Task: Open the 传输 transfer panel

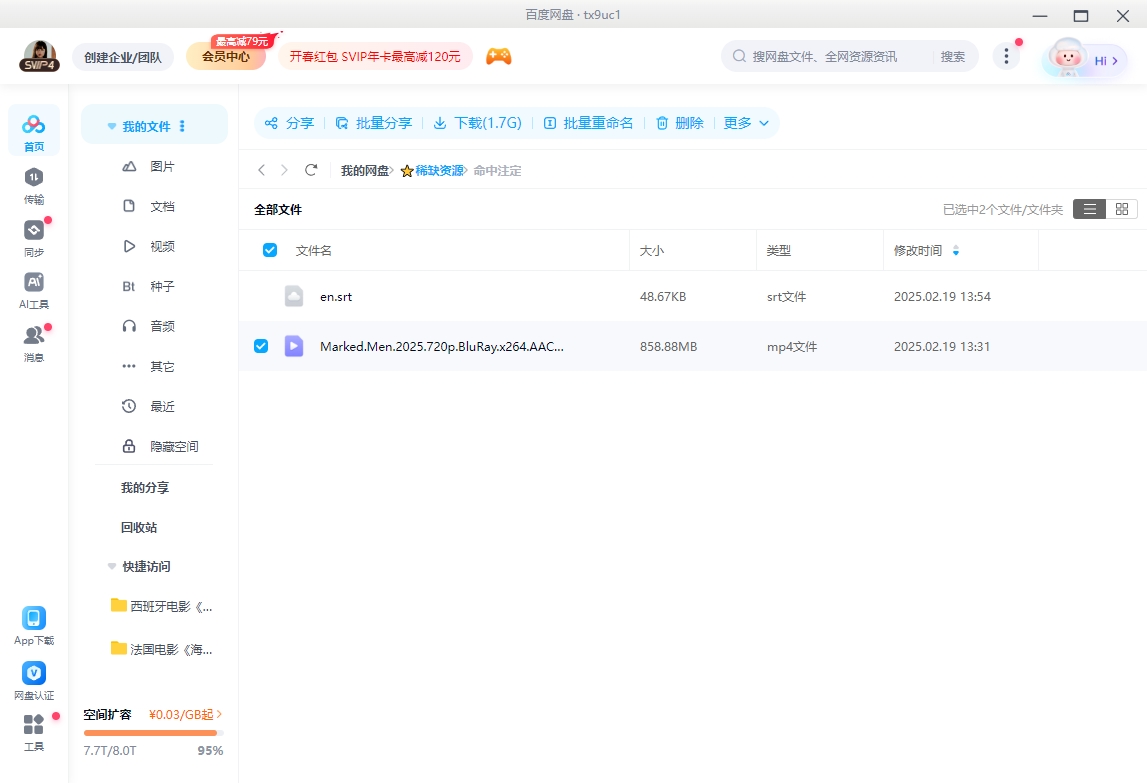Action: coord(34,186)
